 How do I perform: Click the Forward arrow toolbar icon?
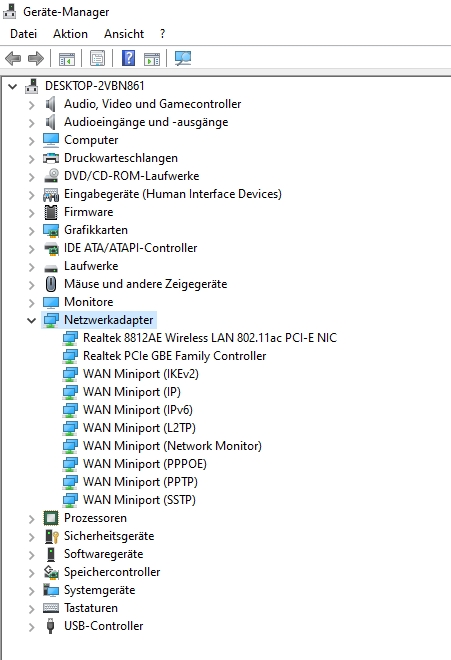point(36,58)
